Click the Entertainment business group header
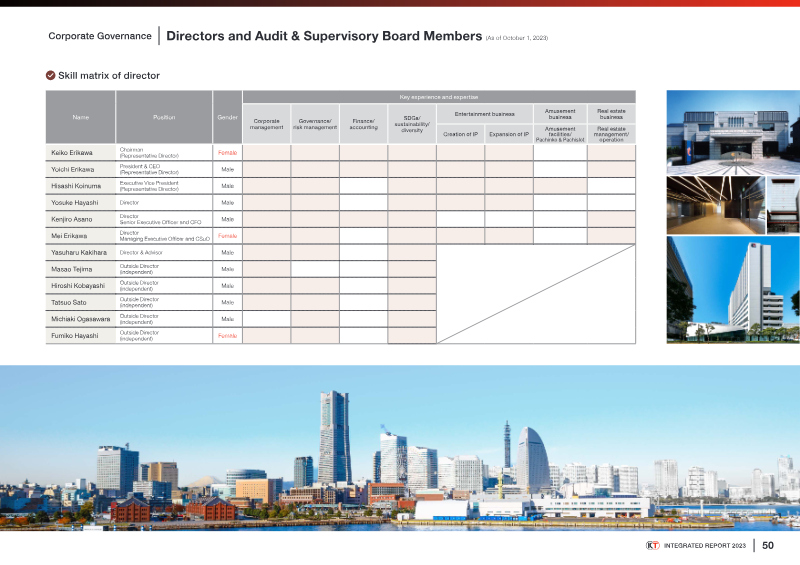 coord(485,114)
